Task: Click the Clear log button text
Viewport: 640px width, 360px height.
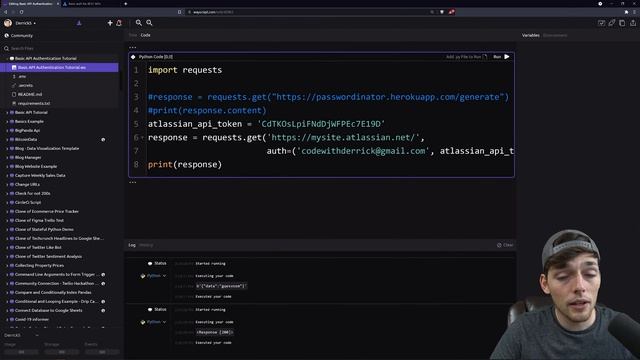Action: click(508, 245)
